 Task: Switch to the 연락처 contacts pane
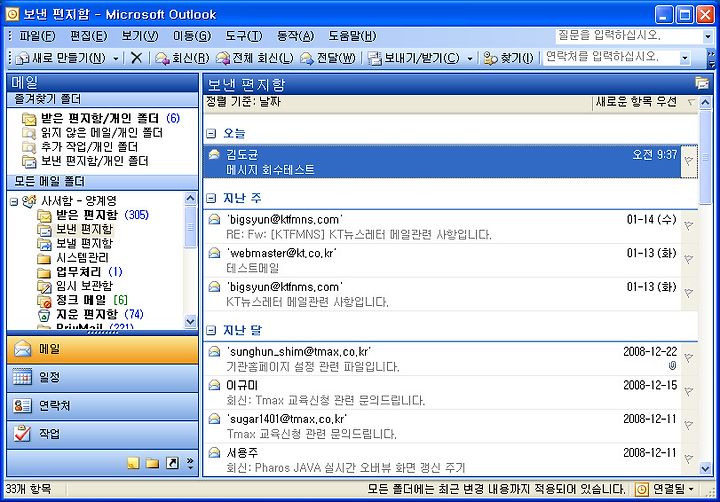(x=102, y=406)
